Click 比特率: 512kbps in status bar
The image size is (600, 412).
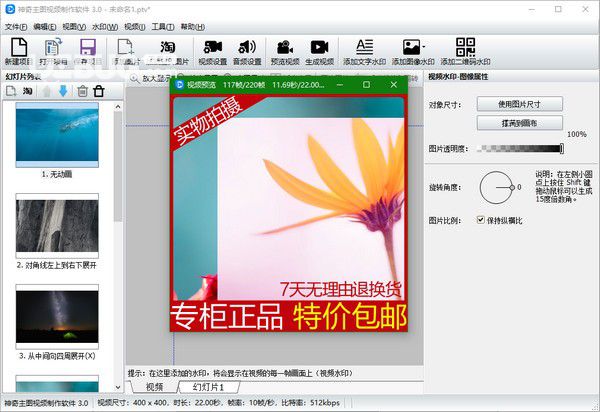(x=310, y=403)
